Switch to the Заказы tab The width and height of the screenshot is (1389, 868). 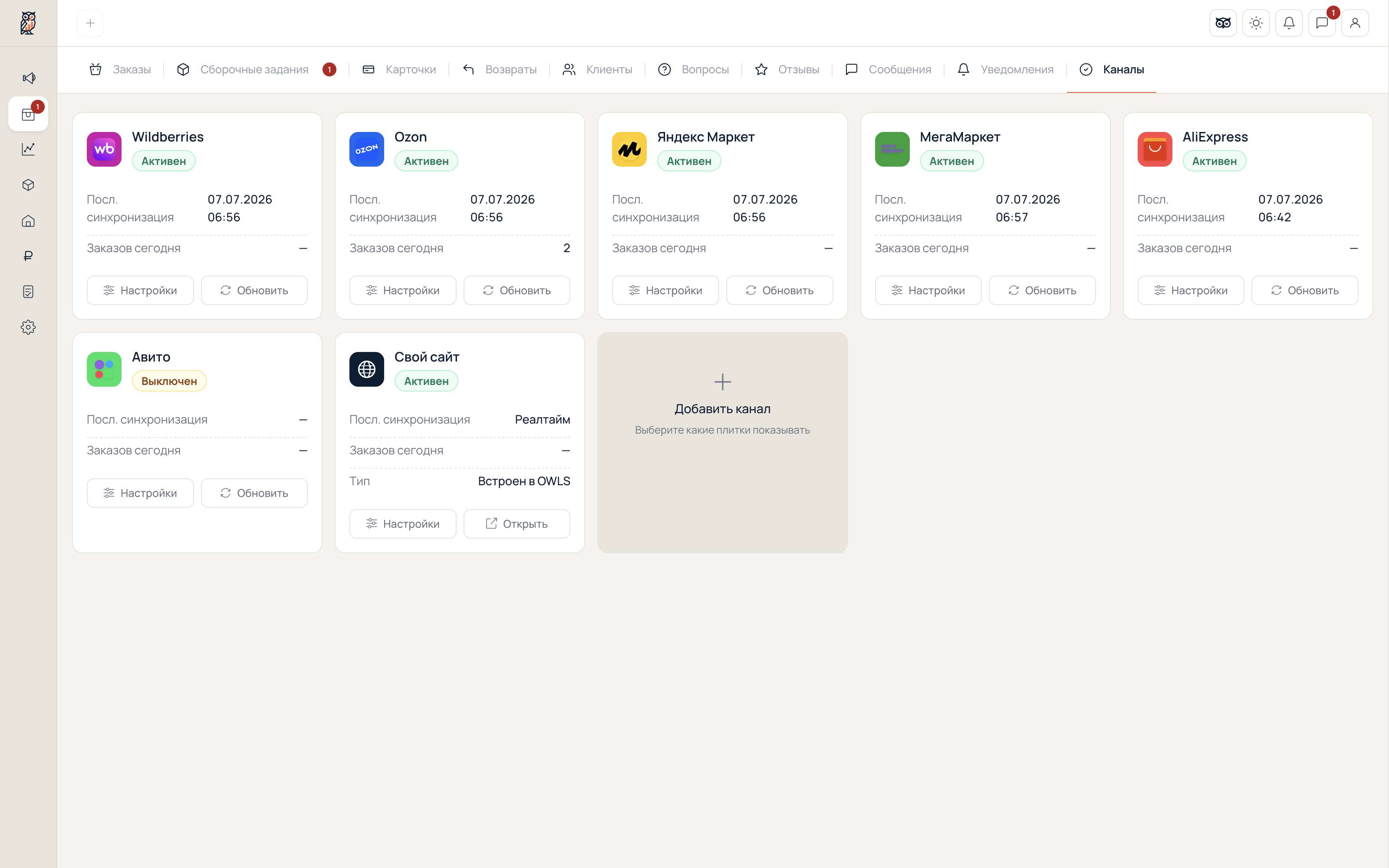tap(120, 69)
